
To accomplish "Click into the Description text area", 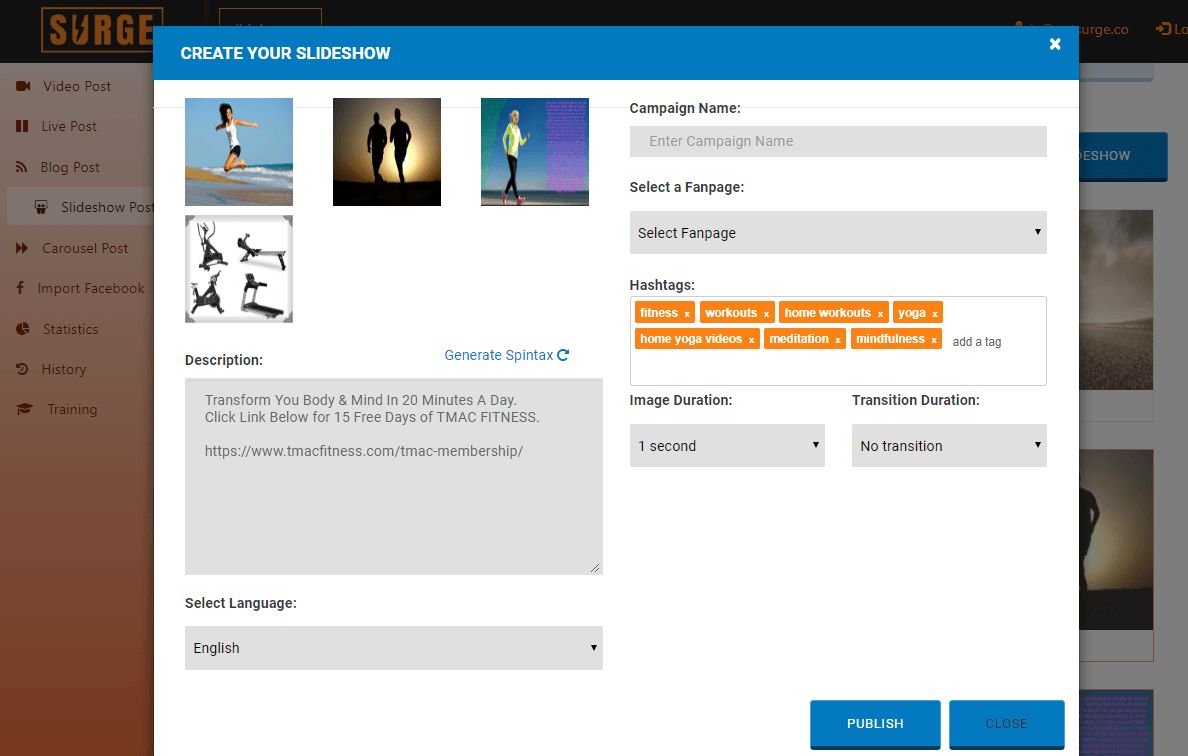I will [x=393, y=476].
